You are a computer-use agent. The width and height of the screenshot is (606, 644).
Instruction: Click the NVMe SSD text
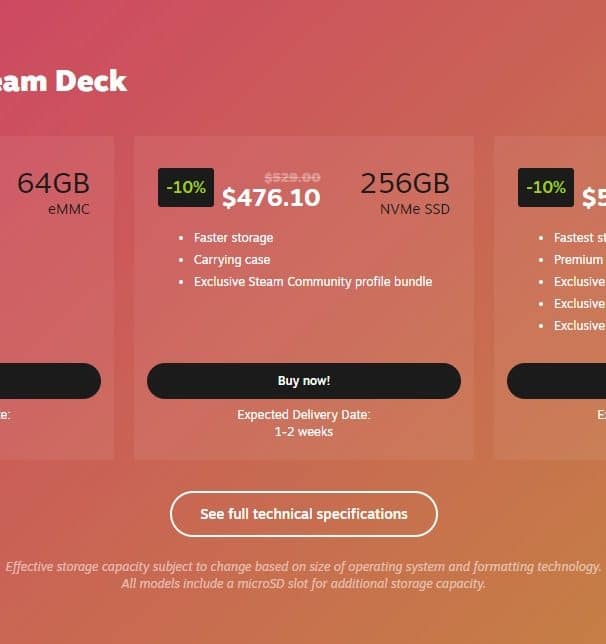415,209
